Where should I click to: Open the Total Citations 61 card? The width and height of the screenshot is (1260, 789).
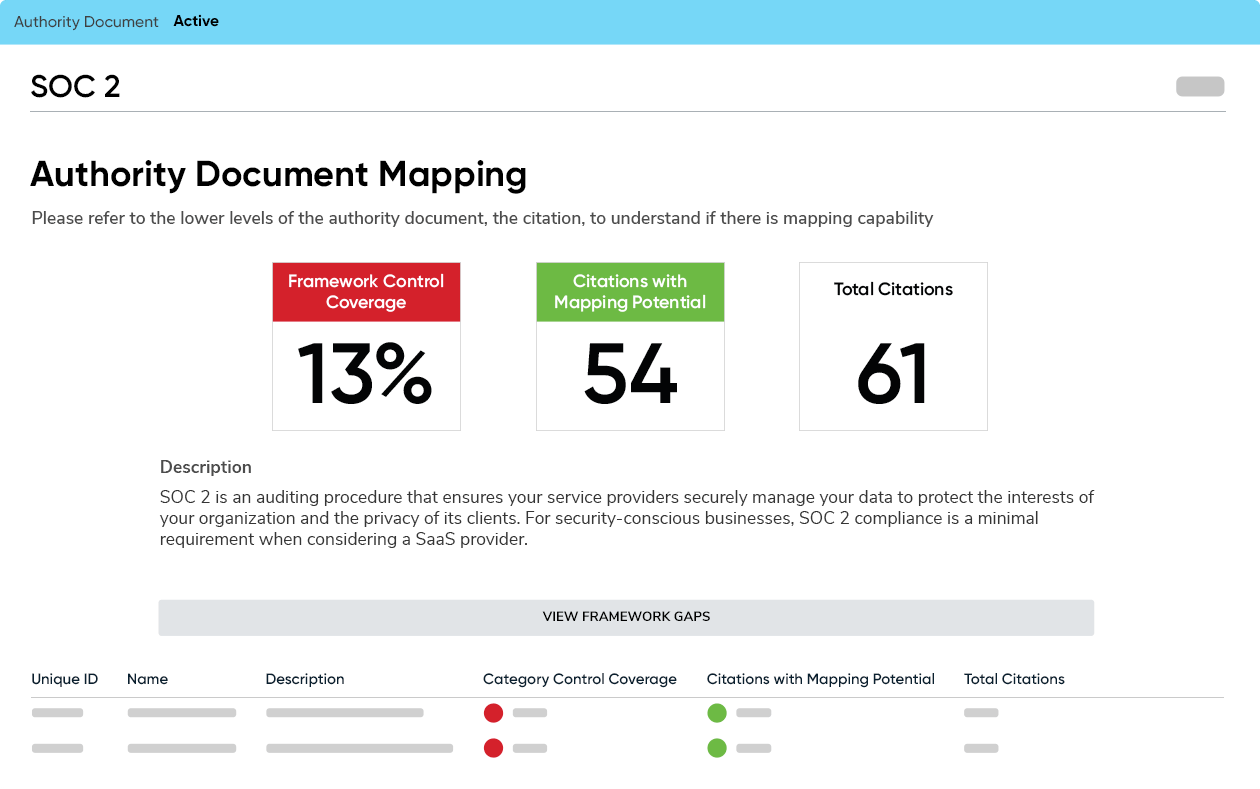coord(893,346)
